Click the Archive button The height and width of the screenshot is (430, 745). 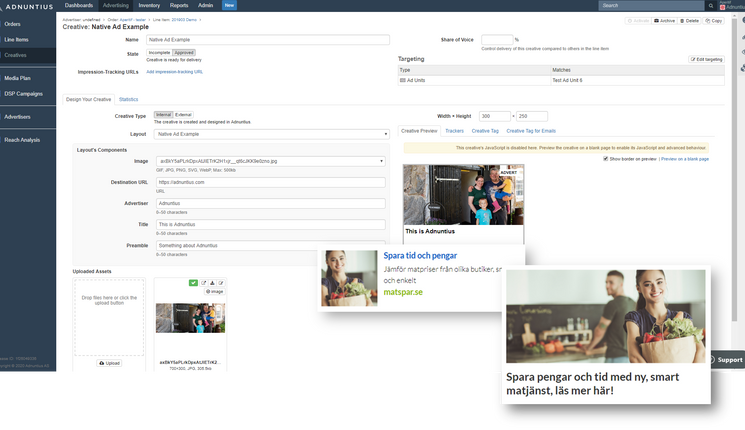[x=664, y=21]
